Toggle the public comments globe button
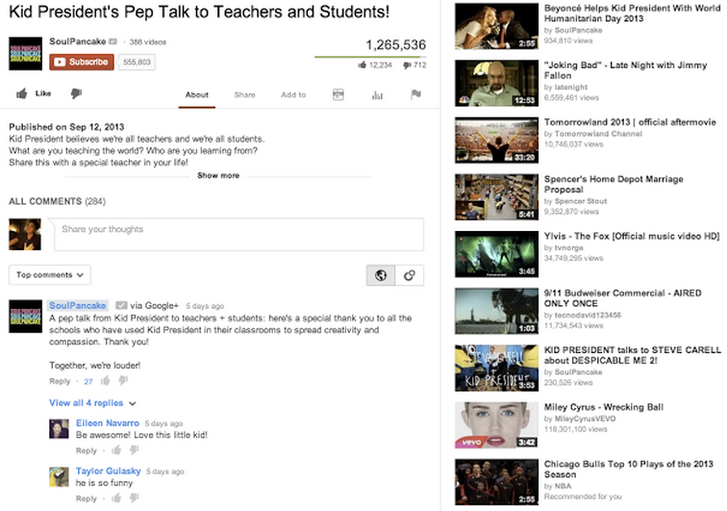Screen dimensions: 727x511 380,275
